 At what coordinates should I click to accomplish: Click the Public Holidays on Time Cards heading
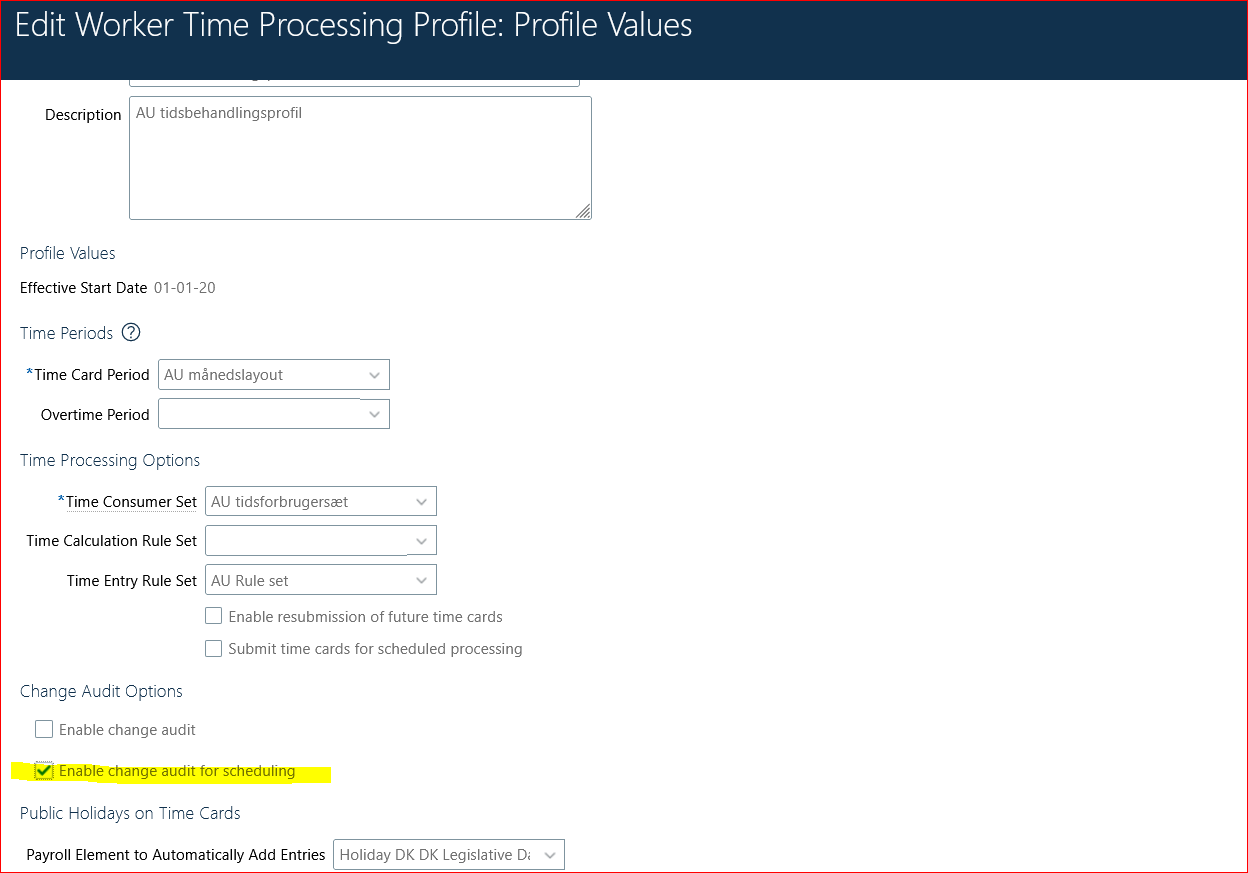130,813
